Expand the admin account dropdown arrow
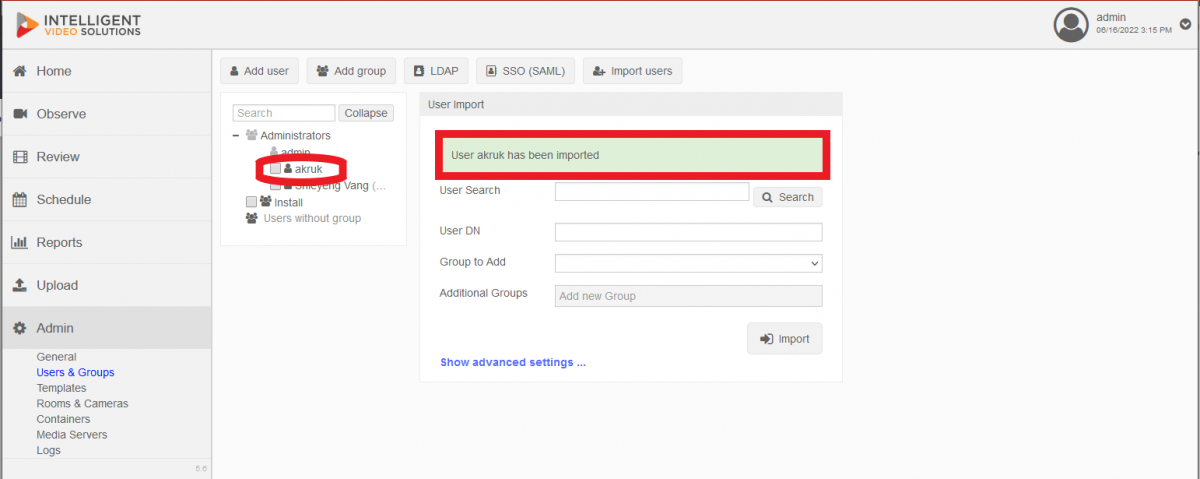Image resolution: width=1200 pixels, height=479 pixels. click(1186, 25)
